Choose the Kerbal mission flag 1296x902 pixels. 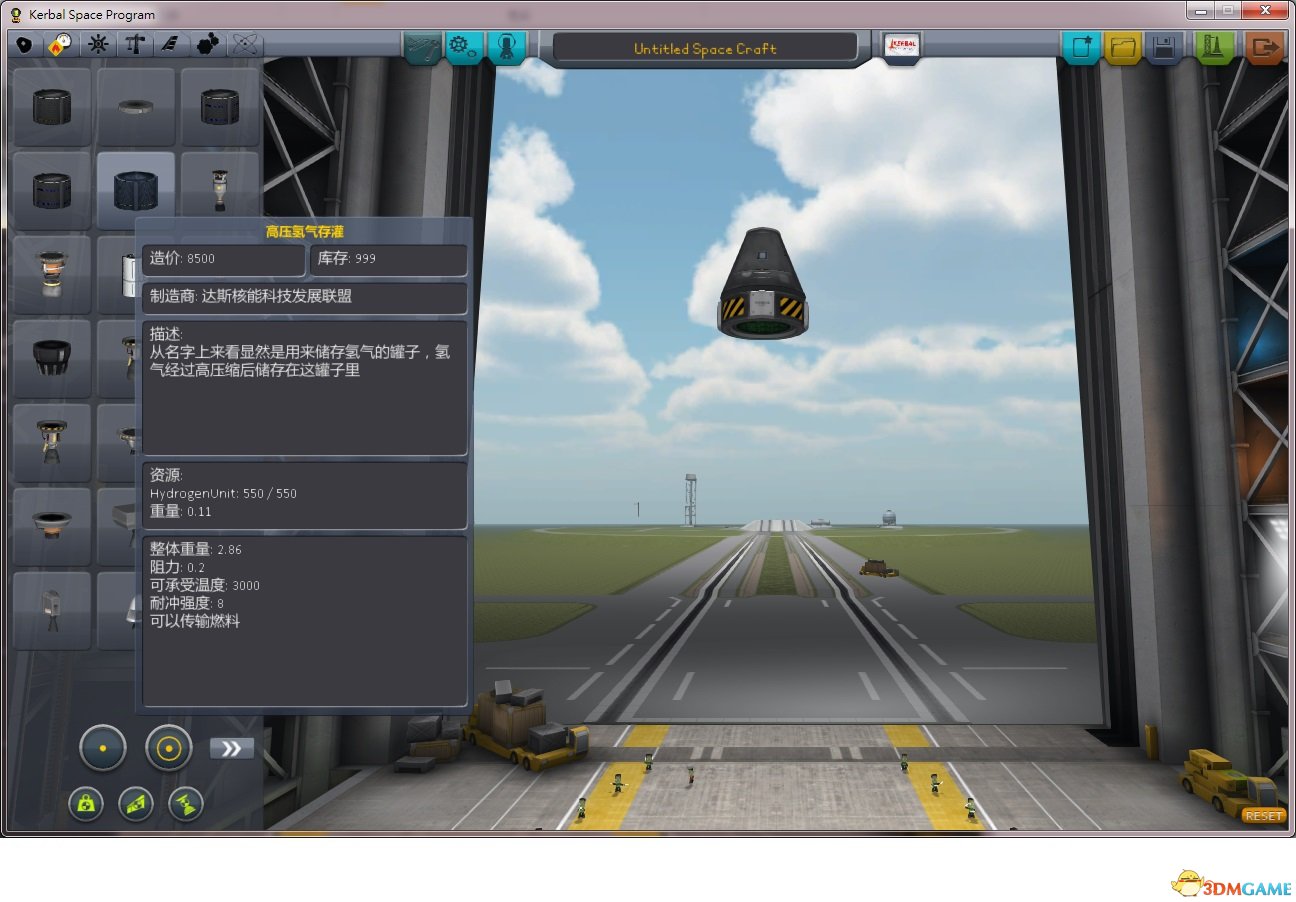(x=902, y=47)
